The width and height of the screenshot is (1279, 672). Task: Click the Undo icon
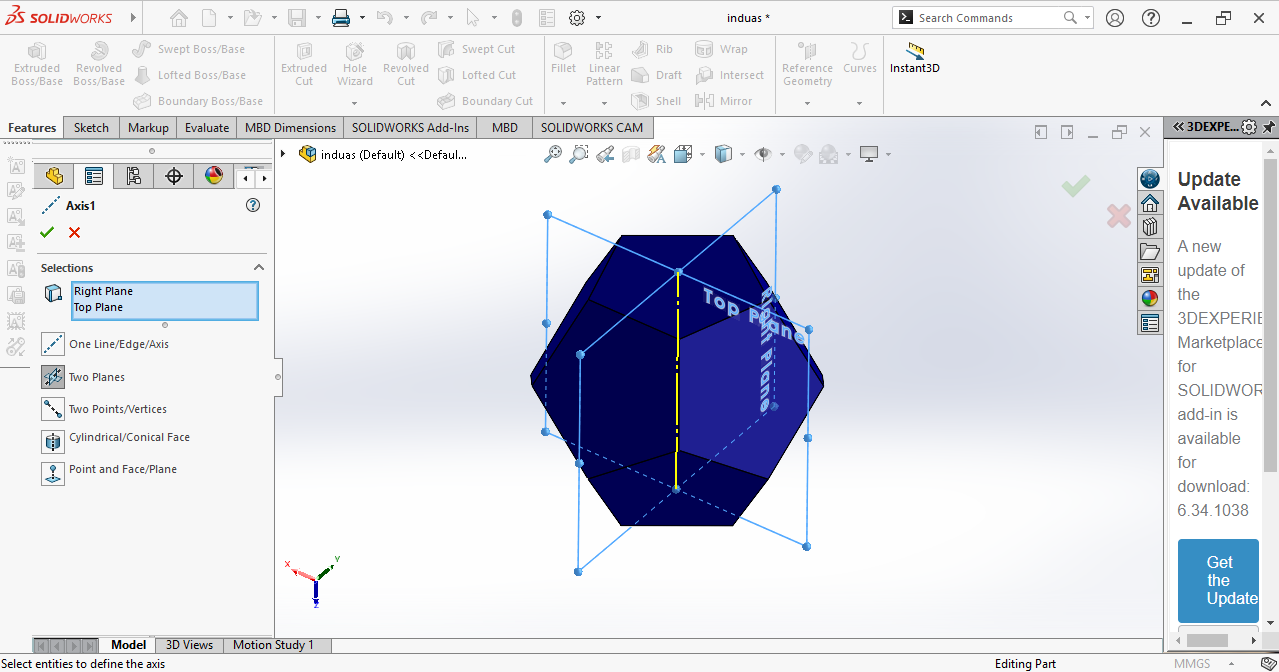click(384, 18)
